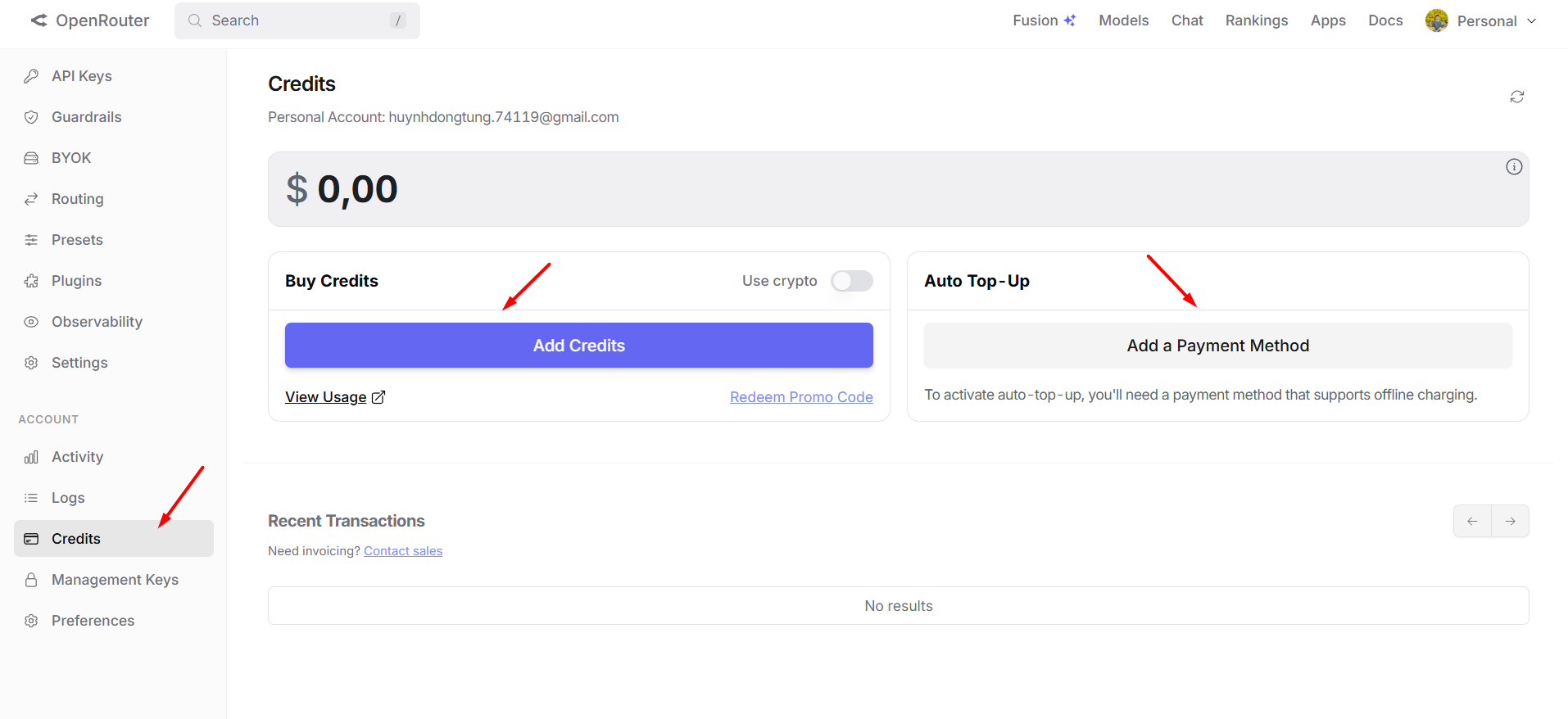Open Guardrails shield item in sidebar

click(x=86, y=117)
